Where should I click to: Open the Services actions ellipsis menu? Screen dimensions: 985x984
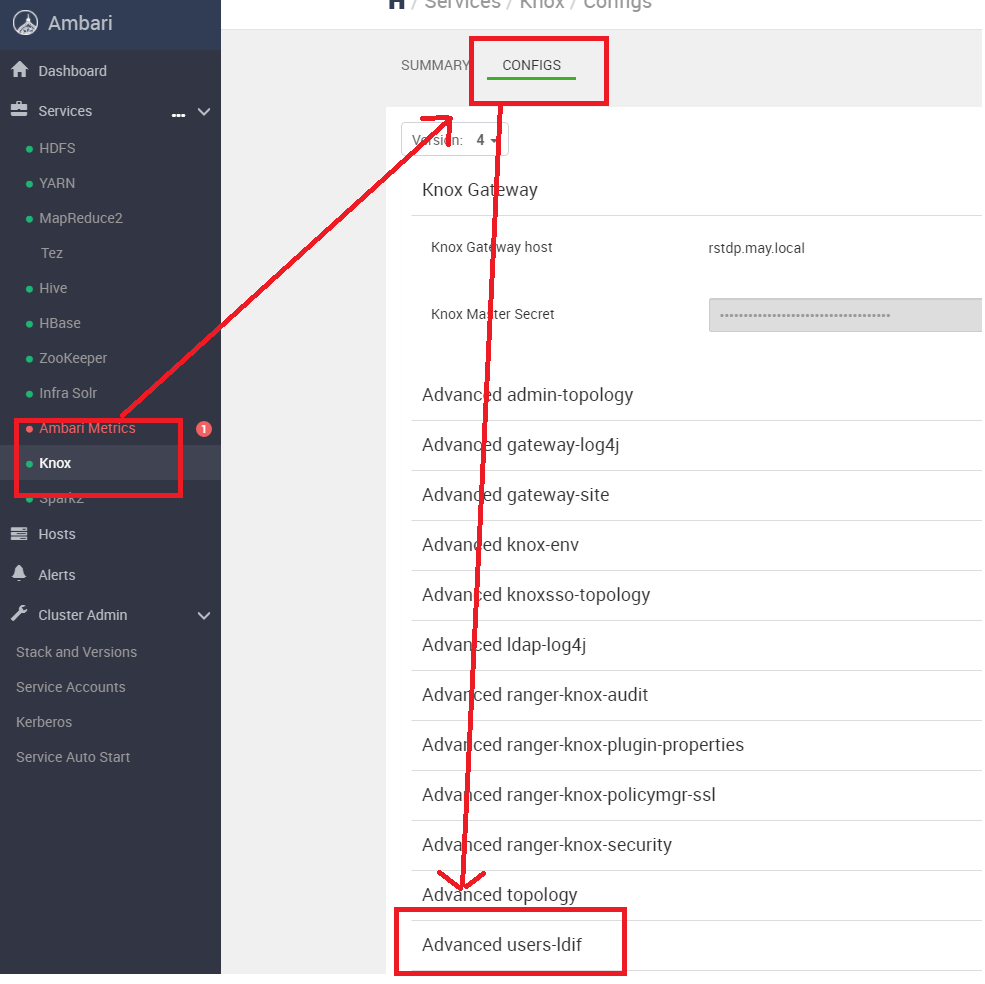pyautogui.click(x=178, y=115)
